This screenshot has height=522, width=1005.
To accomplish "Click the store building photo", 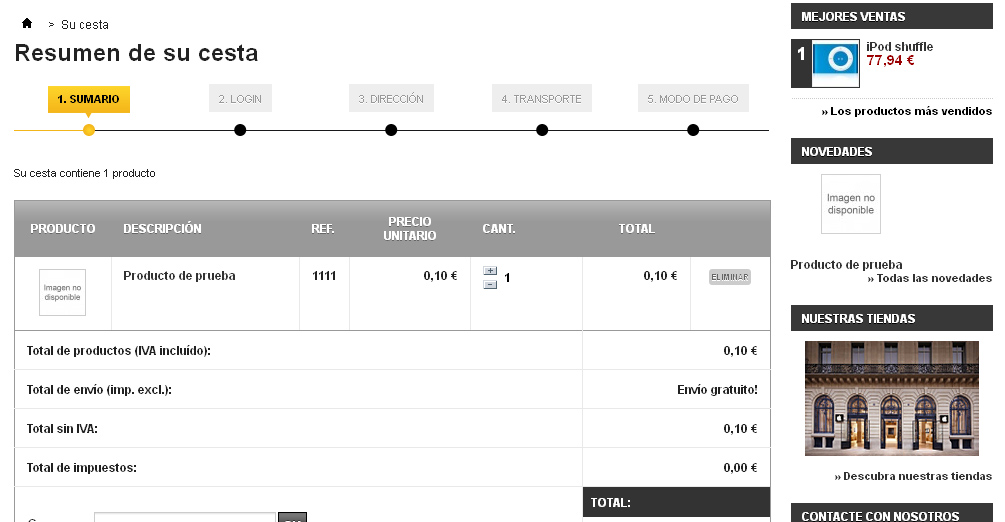I will (x=892, y=398).
